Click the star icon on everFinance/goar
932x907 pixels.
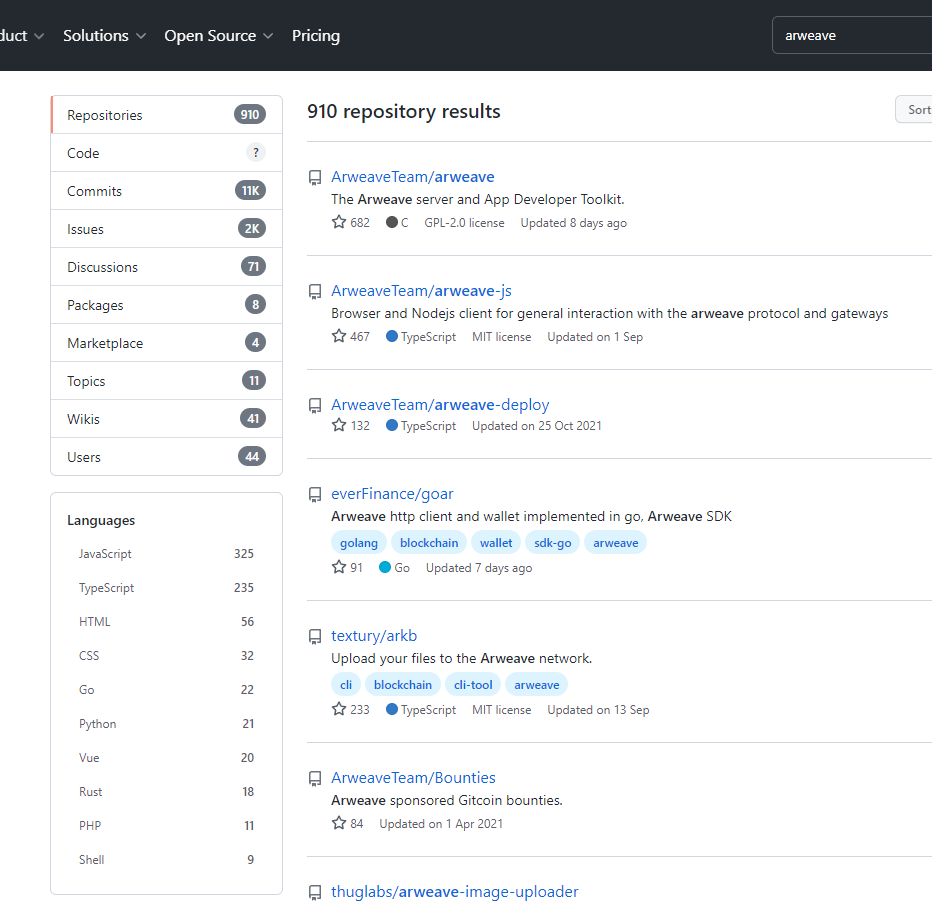(x=339, y=566)
